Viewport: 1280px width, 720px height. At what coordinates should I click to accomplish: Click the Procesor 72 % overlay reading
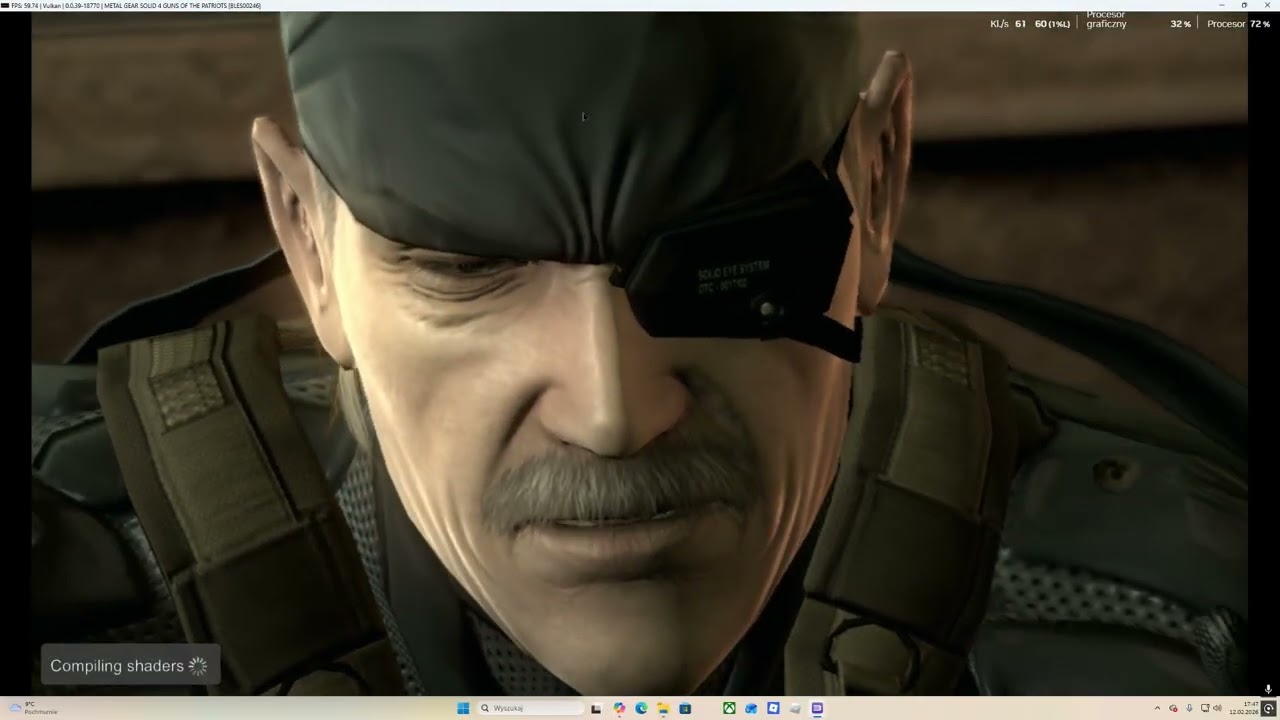click(x=1238, y=23)
